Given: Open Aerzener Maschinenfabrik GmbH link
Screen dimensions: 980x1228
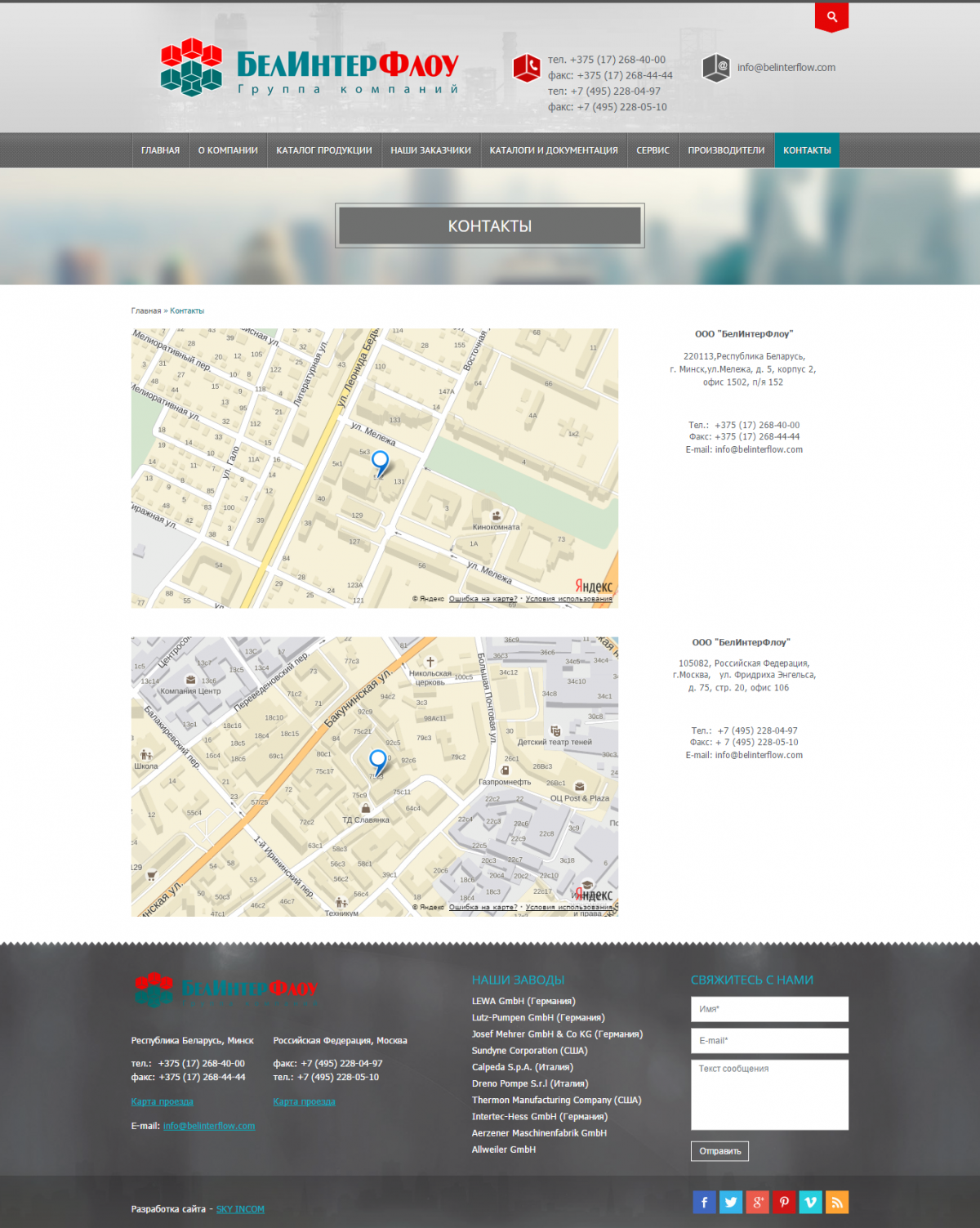Looking at the screenshot, I should [x=539, y=1133].
